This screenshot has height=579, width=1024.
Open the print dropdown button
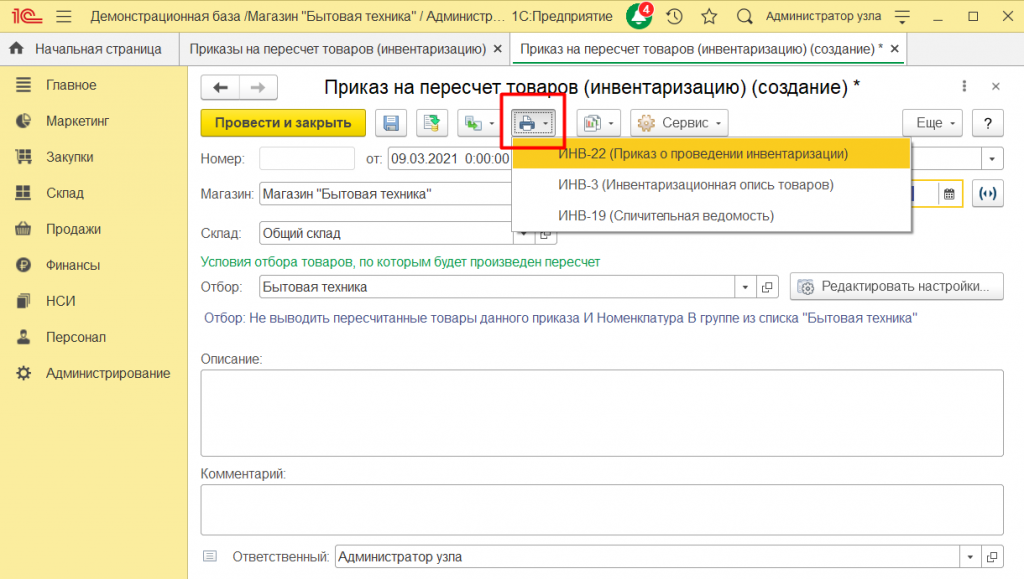click(534, 123)
